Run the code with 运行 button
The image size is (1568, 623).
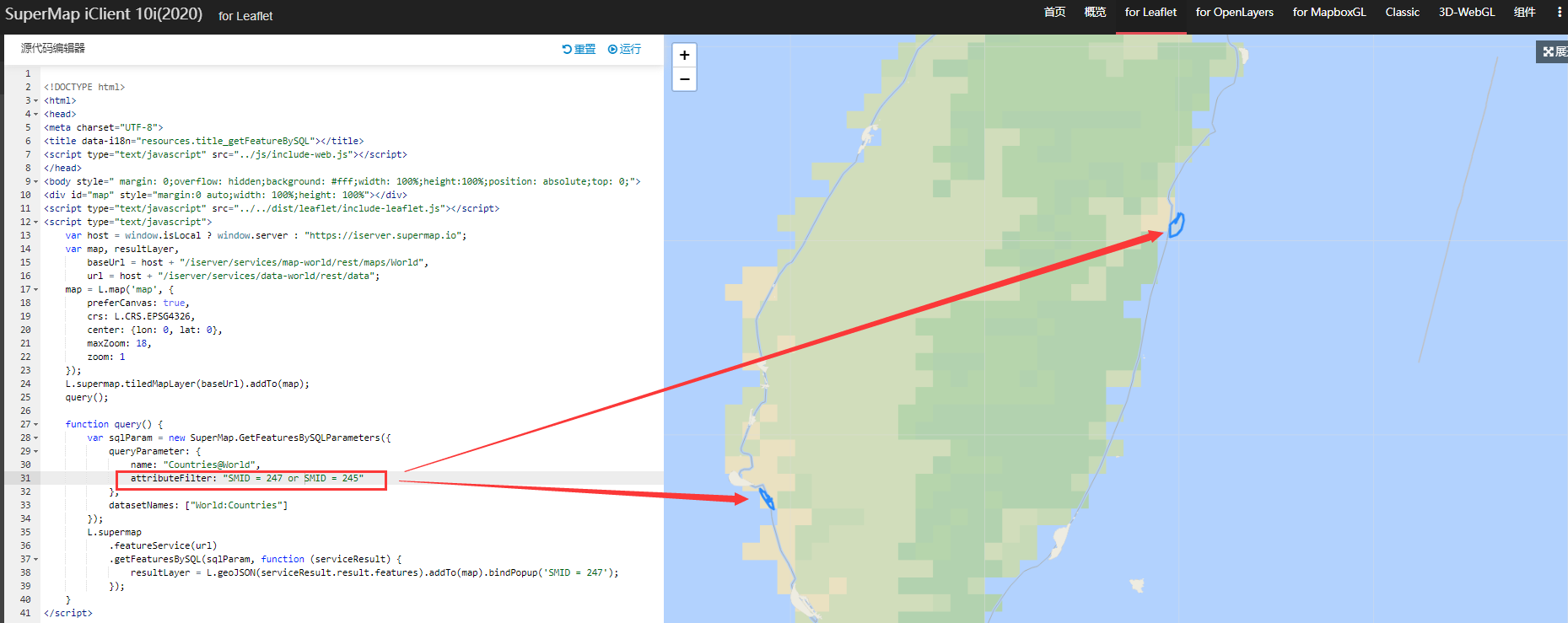click(x=624, y=49)
